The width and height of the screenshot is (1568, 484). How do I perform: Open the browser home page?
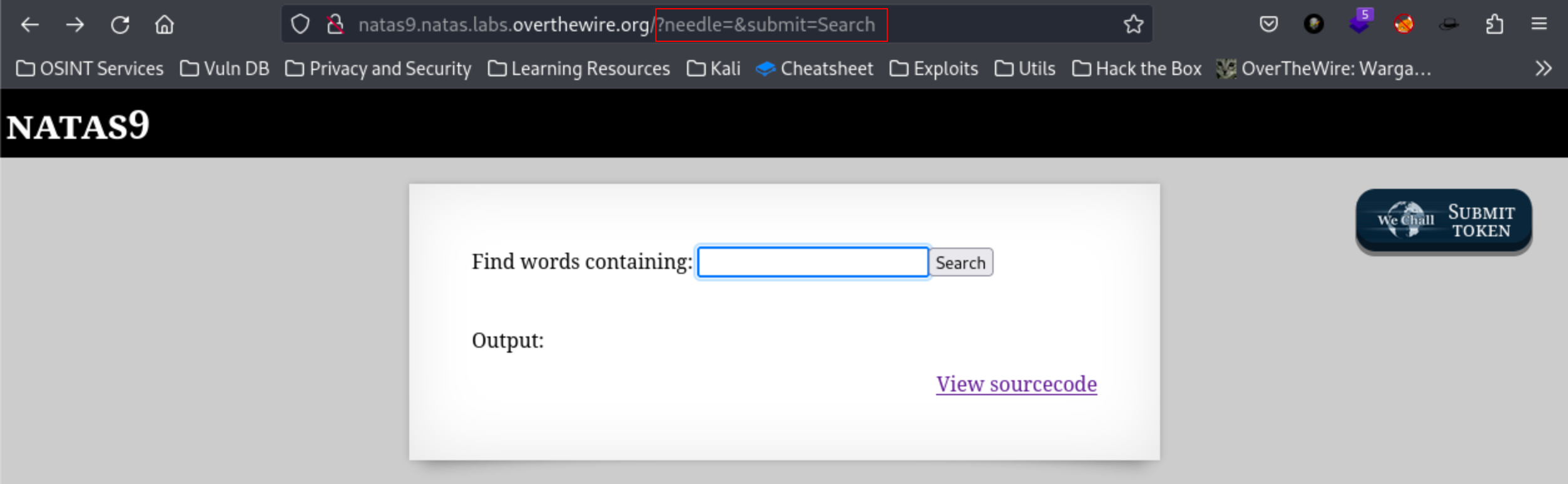click(x=165, y=25)
